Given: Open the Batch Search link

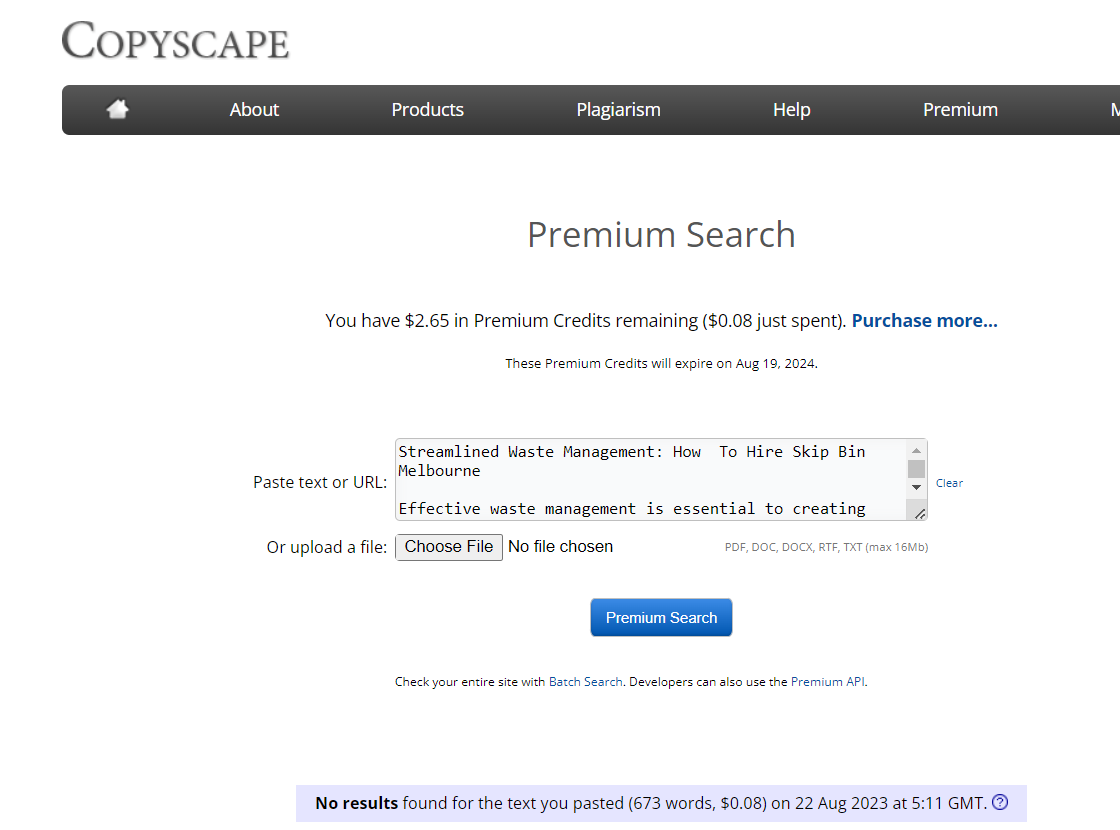Looking at the screenshot, I should click(x=586, y=681).
